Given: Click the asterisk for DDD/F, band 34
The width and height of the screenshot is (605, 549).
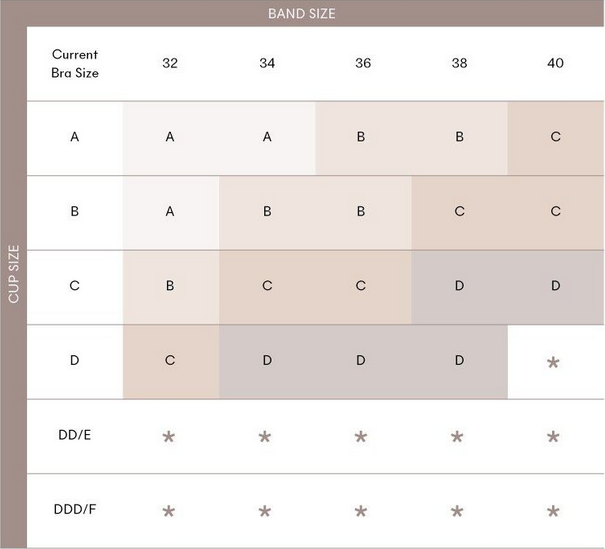Looking at the screenshot, I should [x=265, y=512].
